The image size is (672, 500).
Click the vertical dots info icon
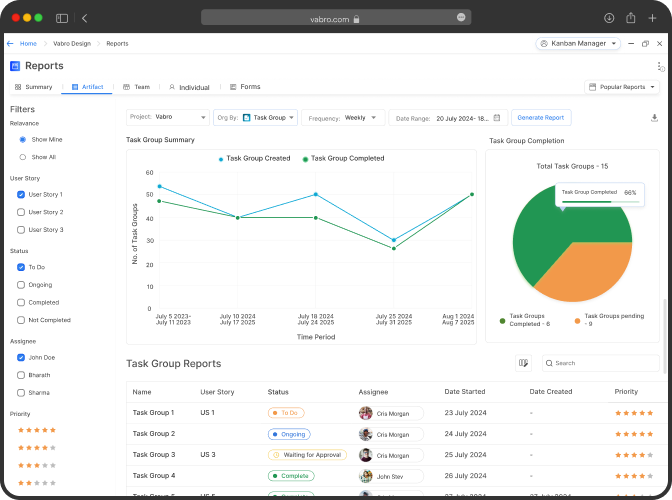[659, 66]
